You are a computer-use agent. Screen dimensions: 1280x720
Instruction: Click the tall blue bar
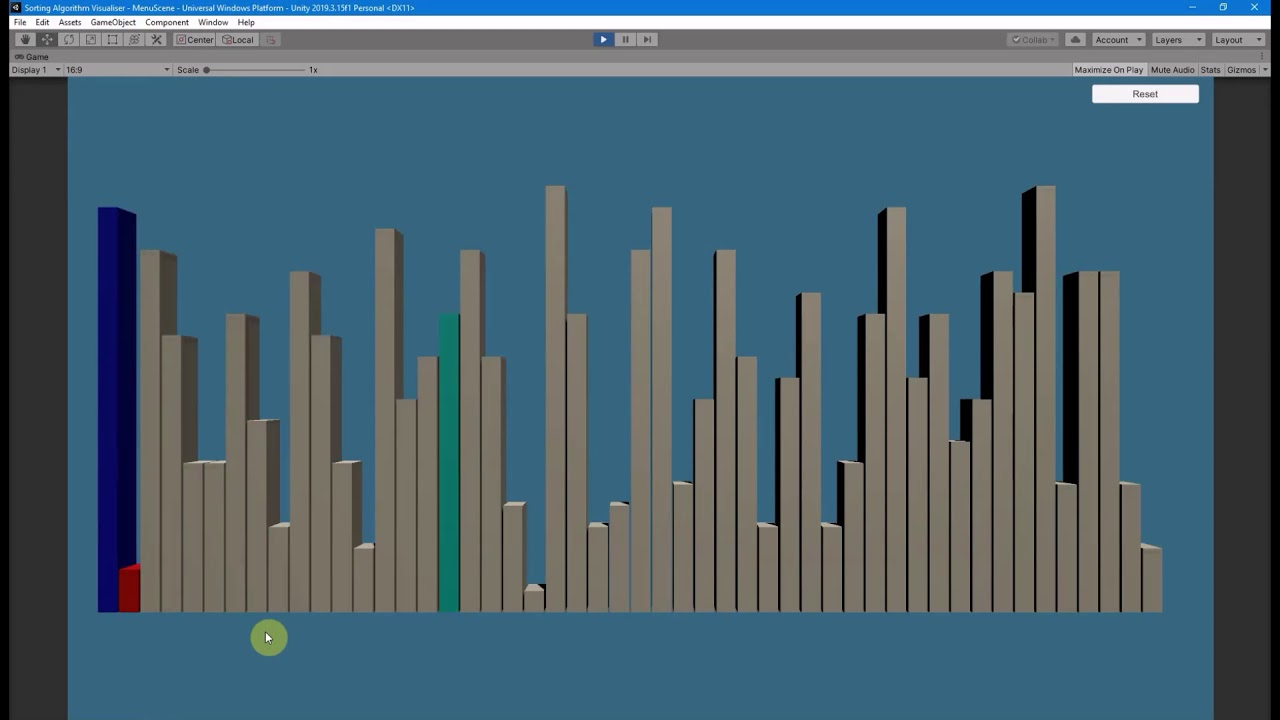116,409
